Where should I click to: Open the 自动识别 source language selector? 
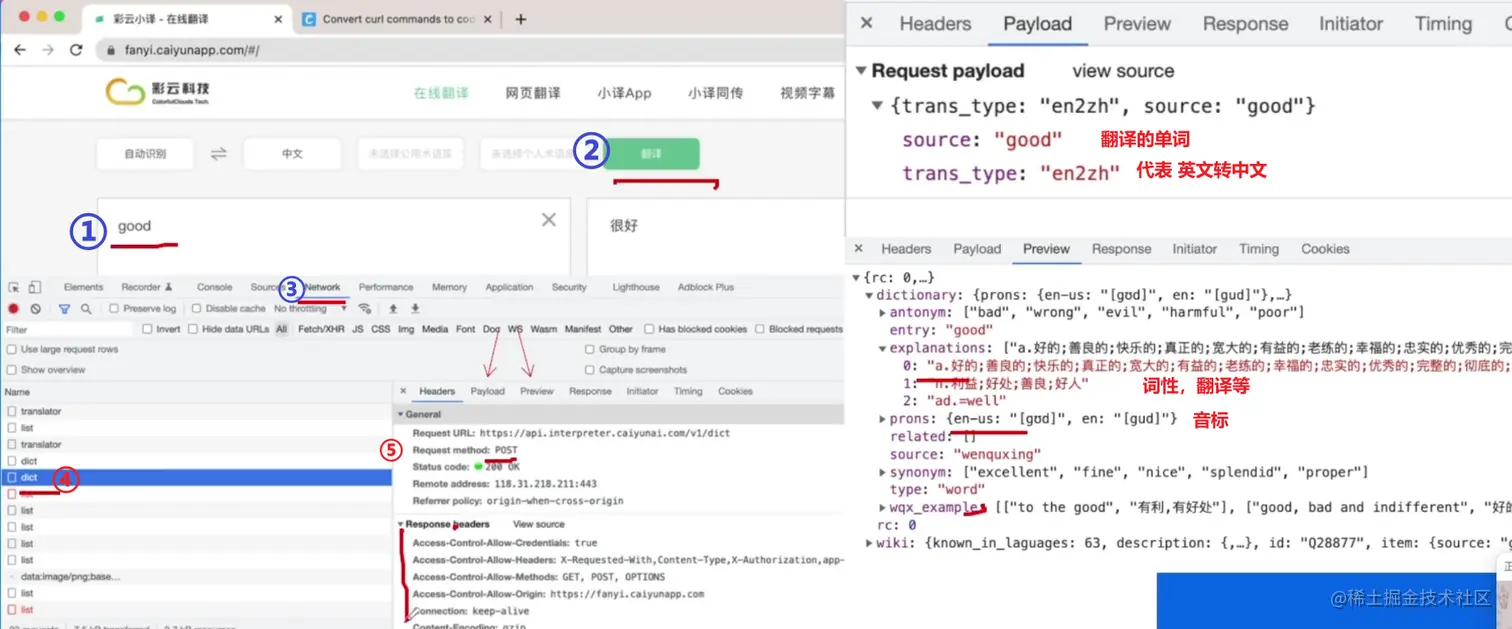coord(145,154)
